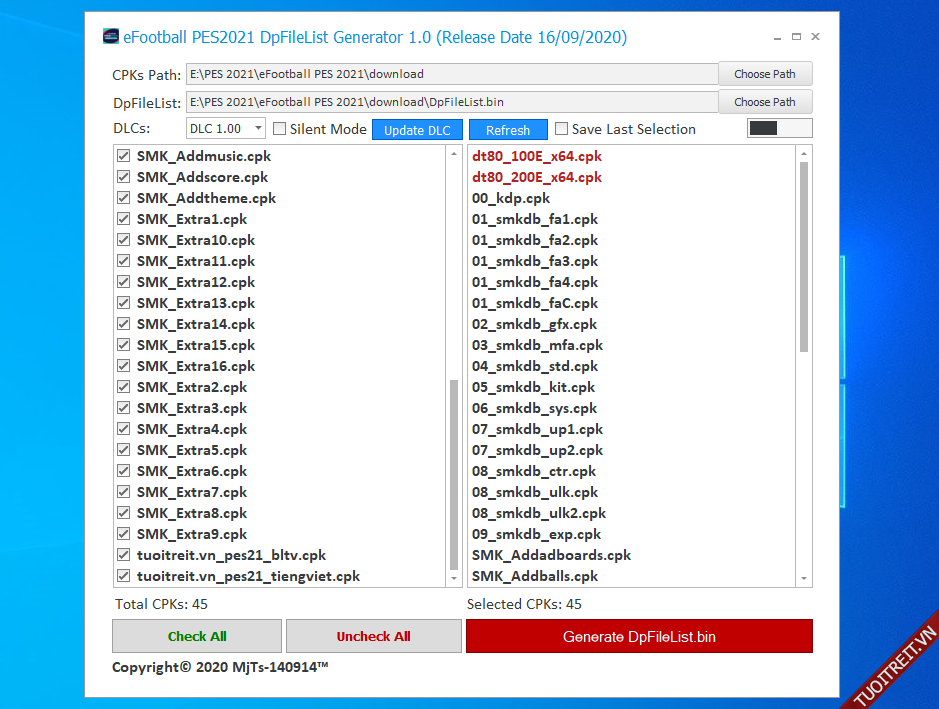Close the DpFileList Generator window

[x=816, y=37]
